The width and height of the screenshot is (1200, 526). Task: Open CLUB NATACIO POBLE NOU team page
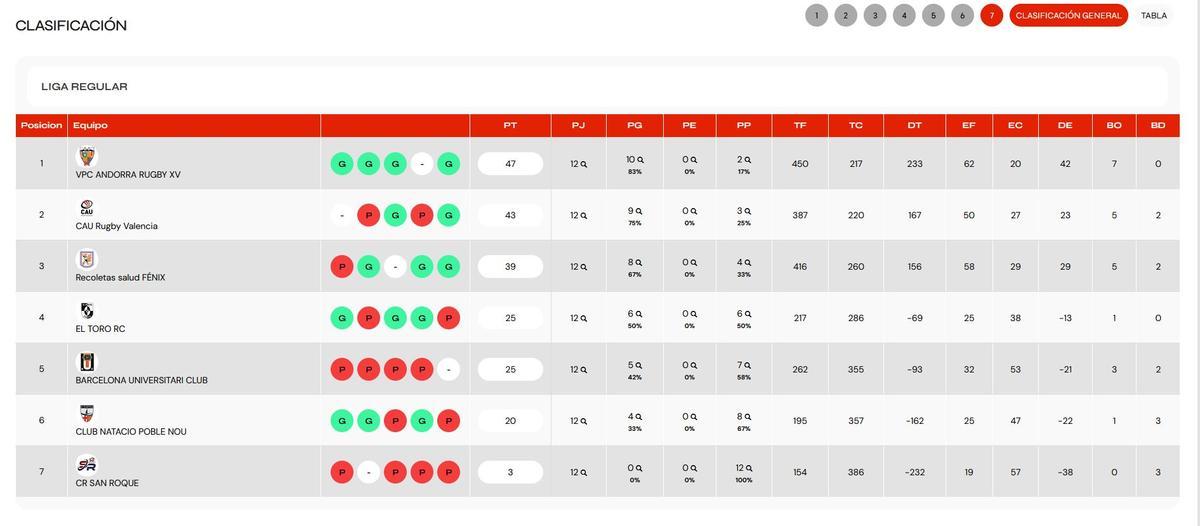pos(131,432)
